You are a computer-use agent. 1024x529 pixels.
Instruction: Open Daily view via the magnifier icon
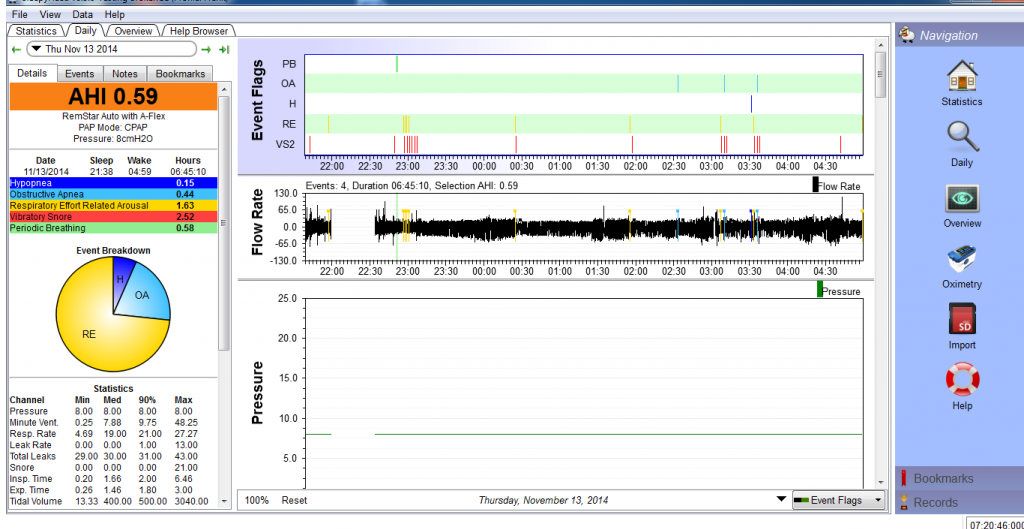pyautogui.click(x=961, y=137)
